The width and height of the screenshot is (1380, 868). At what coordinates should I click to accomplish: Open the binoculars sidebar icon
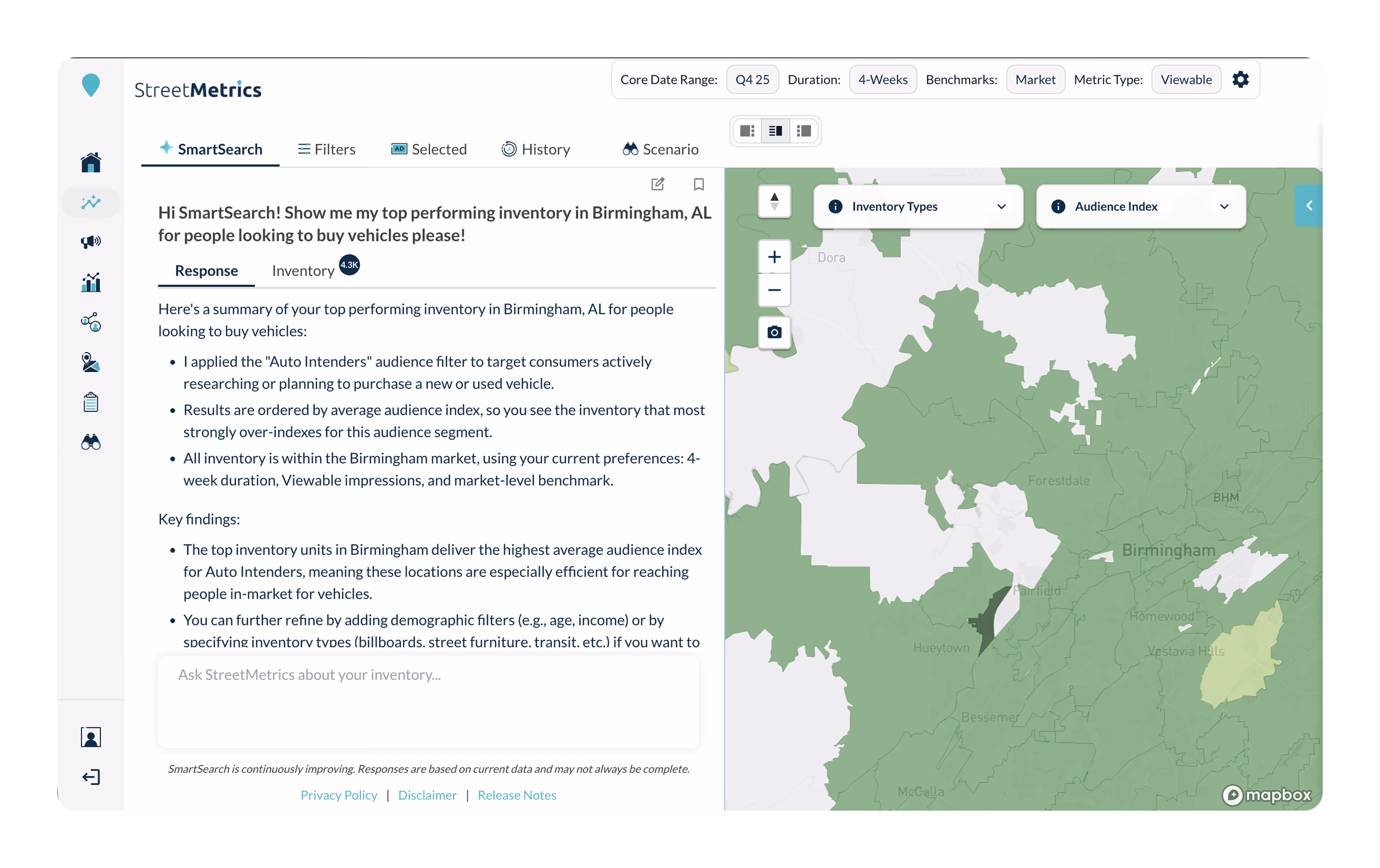coord(91,442)
